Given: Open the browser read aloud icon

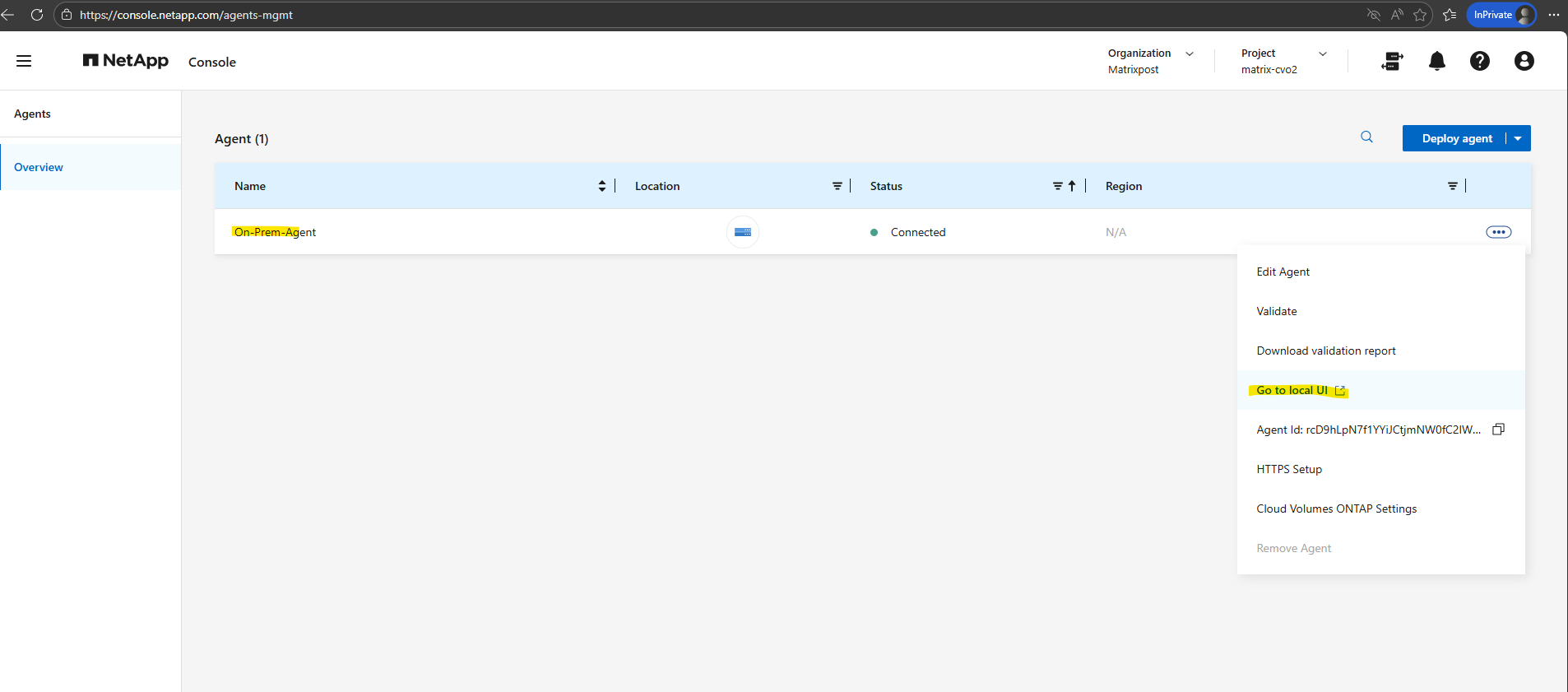Looking at the screenshot, I should click(1397, 15).
